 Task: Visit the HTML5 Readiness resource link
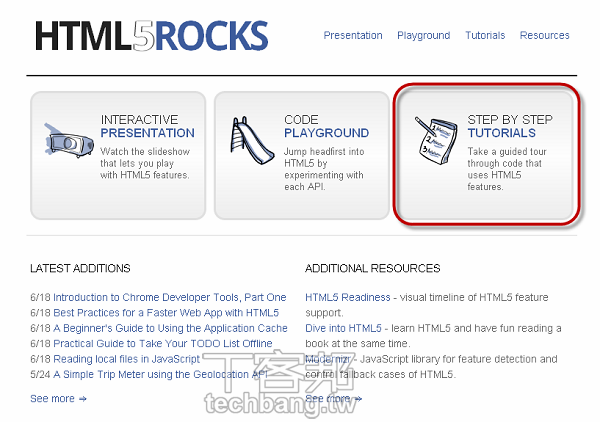[348, 297]
